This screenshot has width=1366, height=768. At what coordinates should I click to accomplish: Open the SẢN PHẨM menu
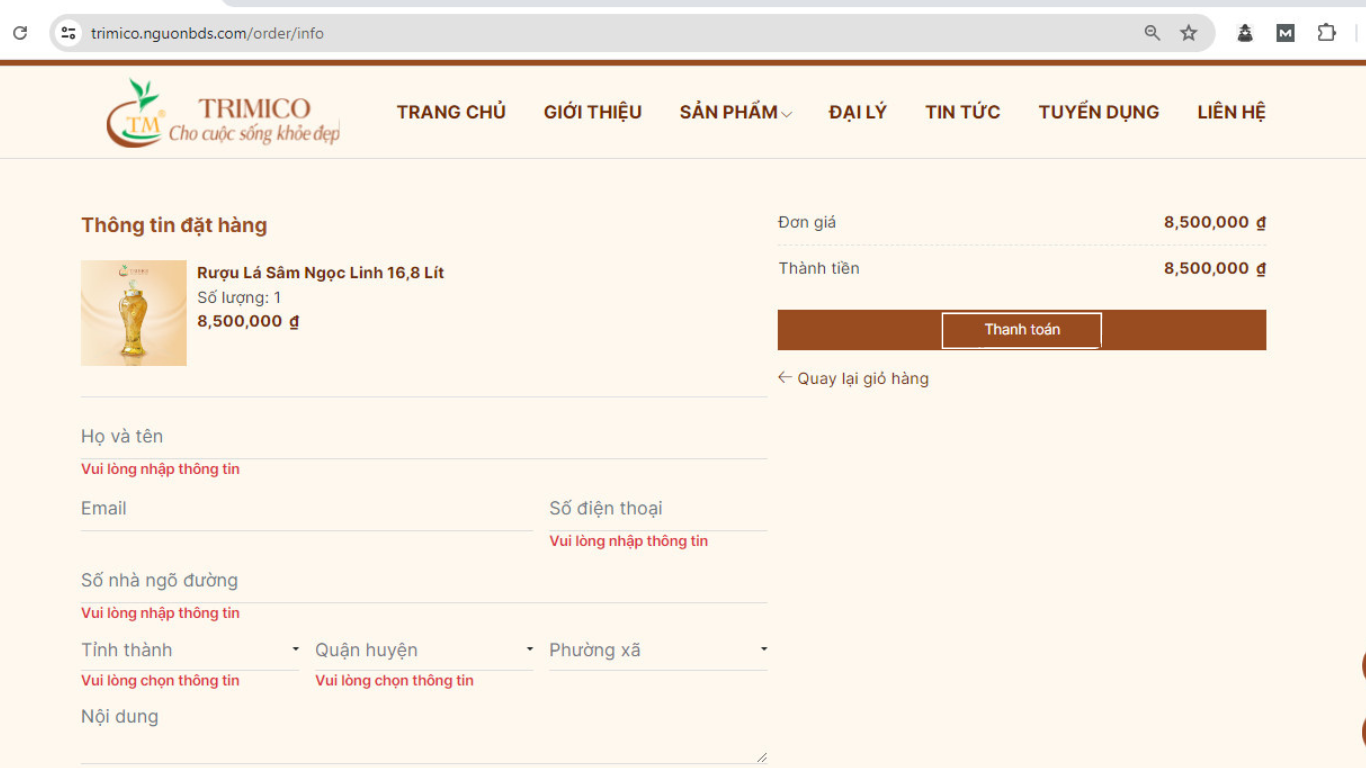point(735,112)
